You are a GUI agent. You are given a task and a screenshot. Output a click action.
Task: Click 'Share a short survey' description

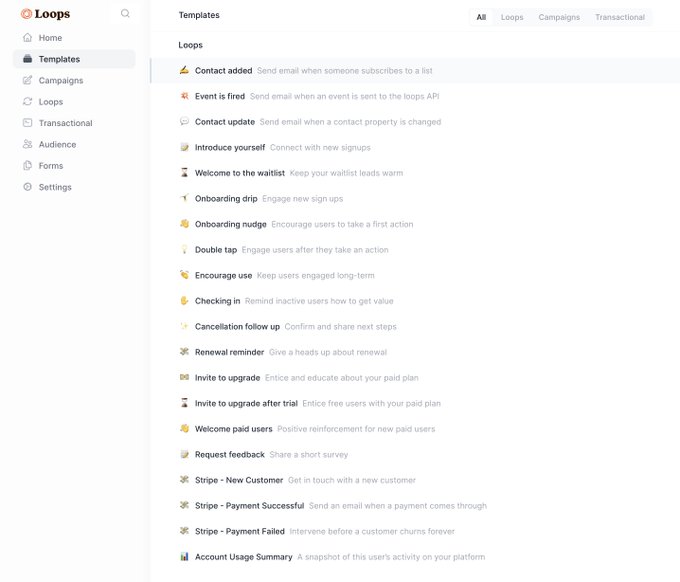tap(309, 454)
